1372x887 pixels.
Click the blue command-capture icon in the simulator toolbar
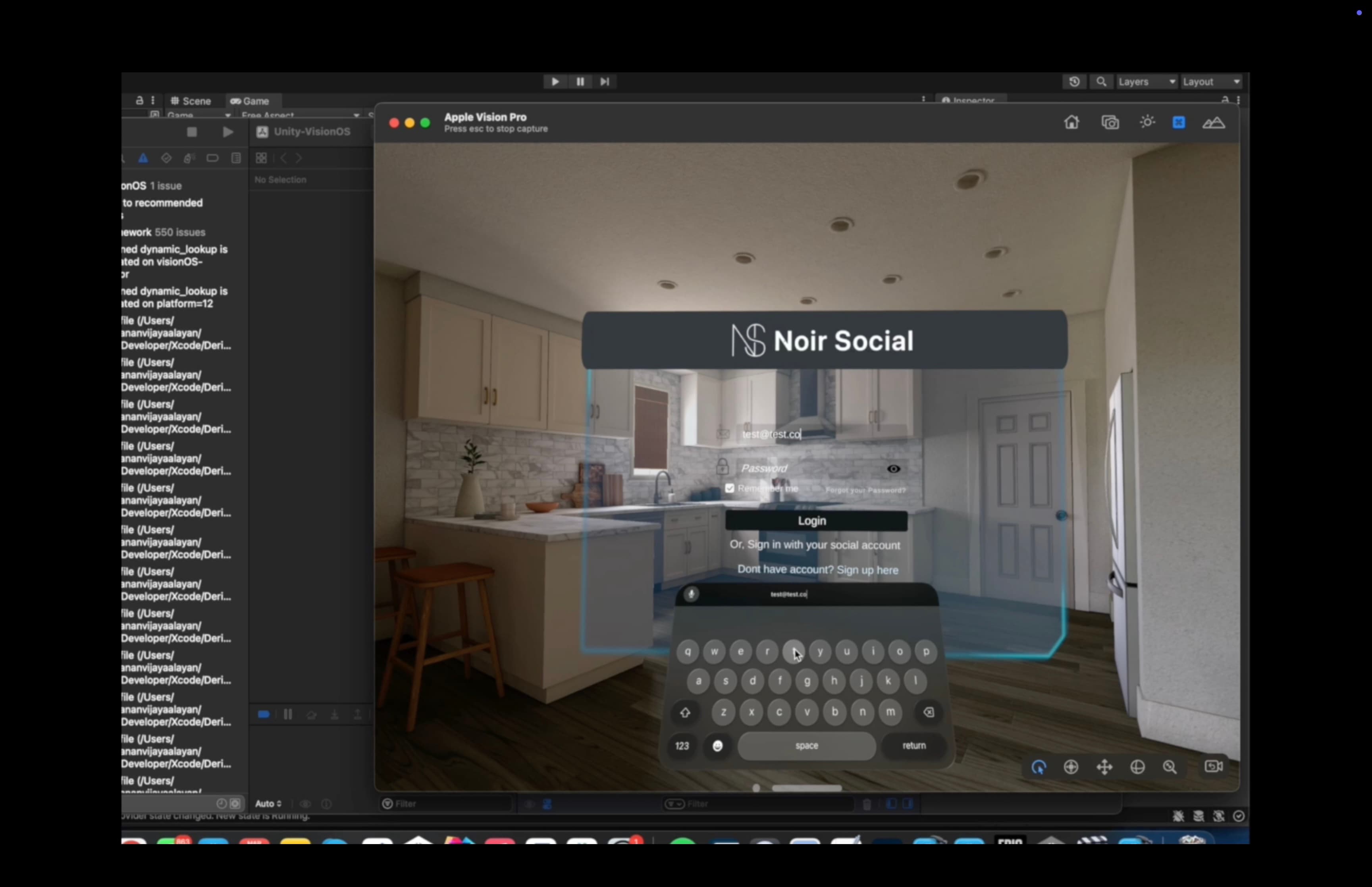tap(1179, 122)
